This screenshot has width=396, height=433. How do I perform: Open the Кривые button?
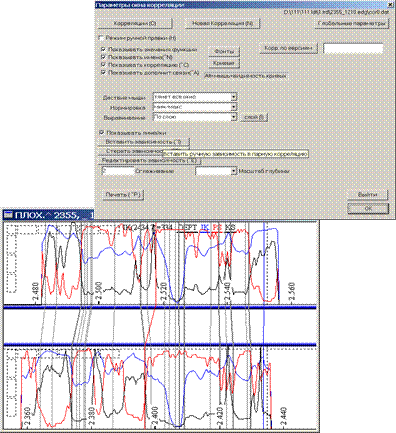224,63
